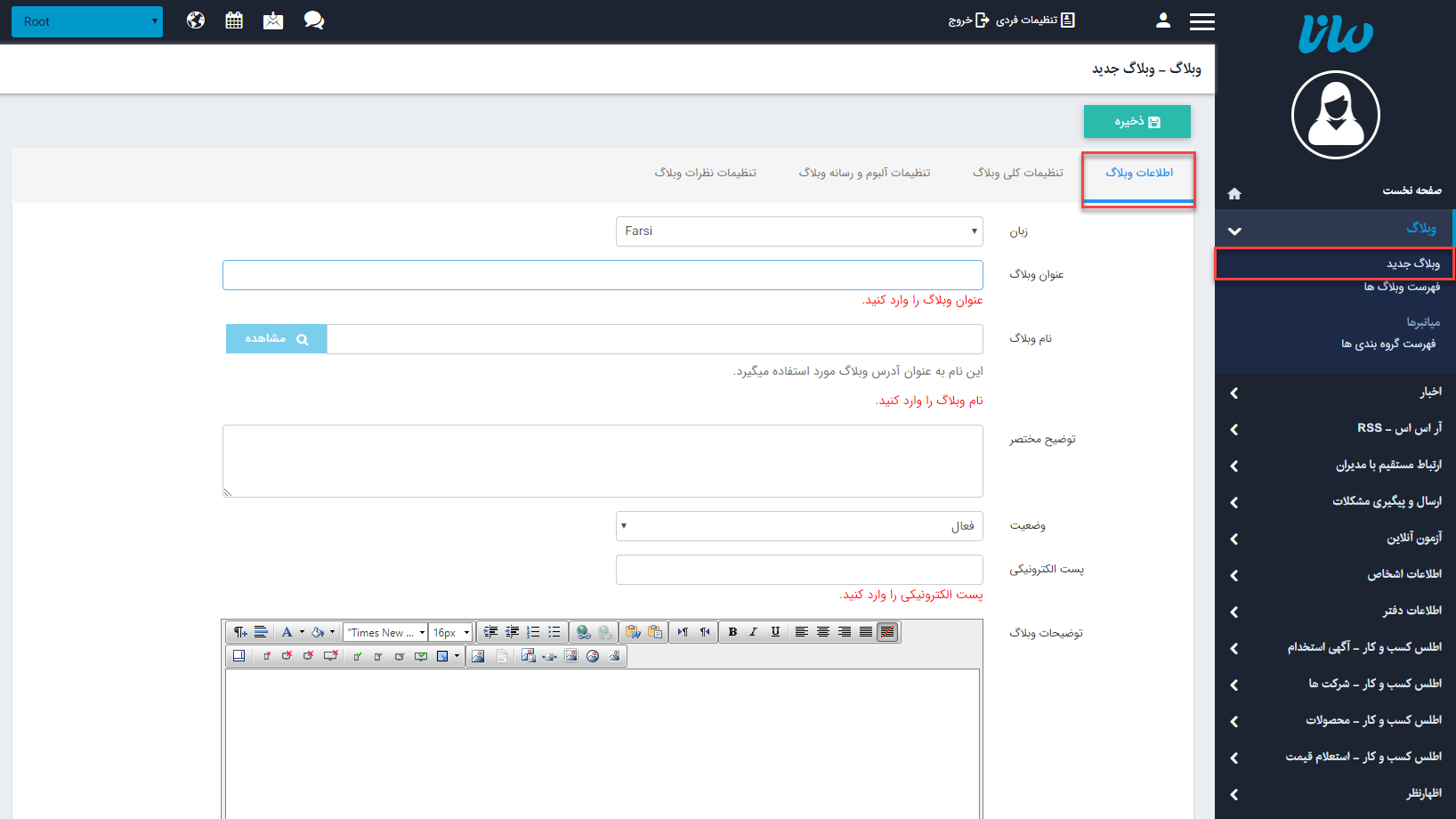Image resolution: width=1456 pixels, height=819 pixels.
Task: Open the mail inbox icon
Action: point(273,20)
